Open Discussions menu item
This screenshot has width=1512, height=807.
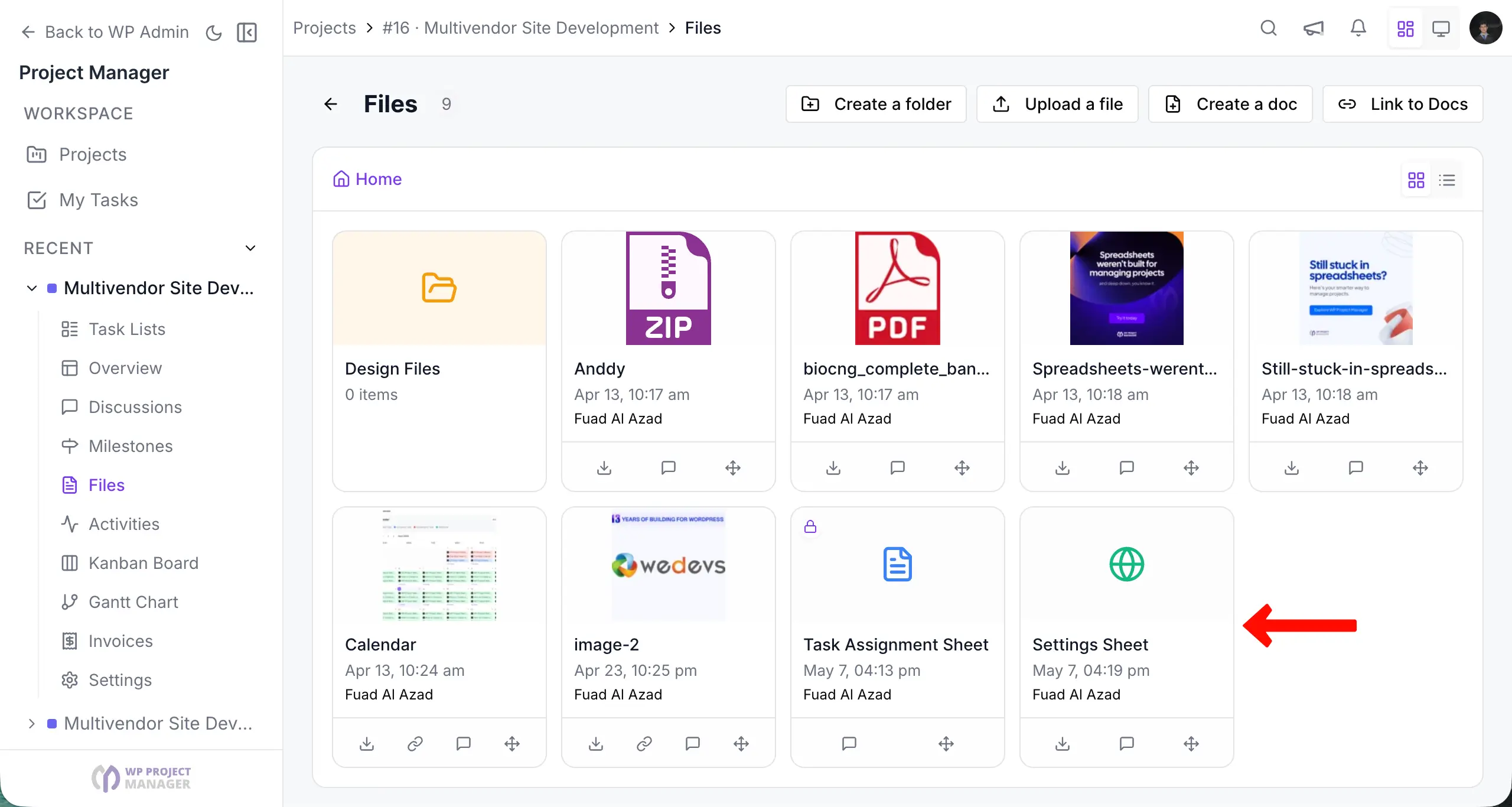pyautogui.click(x=122, y=407)
